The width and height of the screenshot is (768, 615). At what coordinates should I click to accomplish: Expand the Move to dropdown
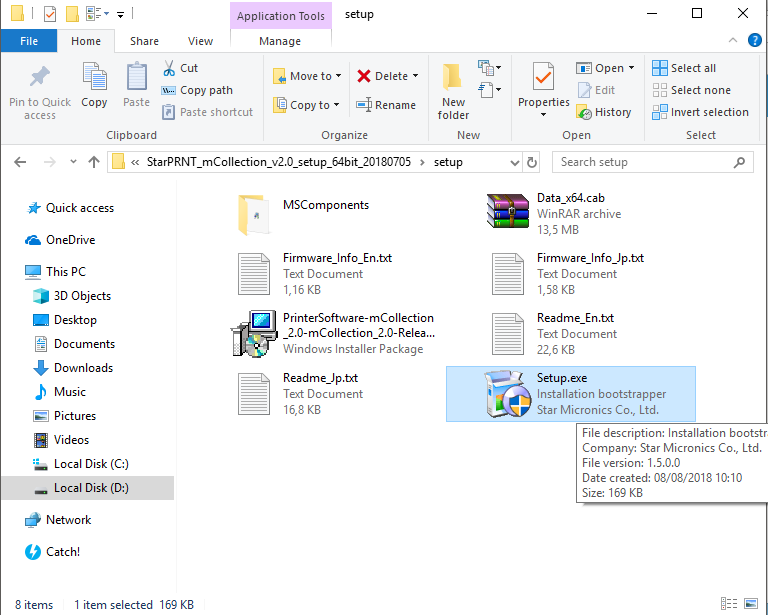click(338, 76)
